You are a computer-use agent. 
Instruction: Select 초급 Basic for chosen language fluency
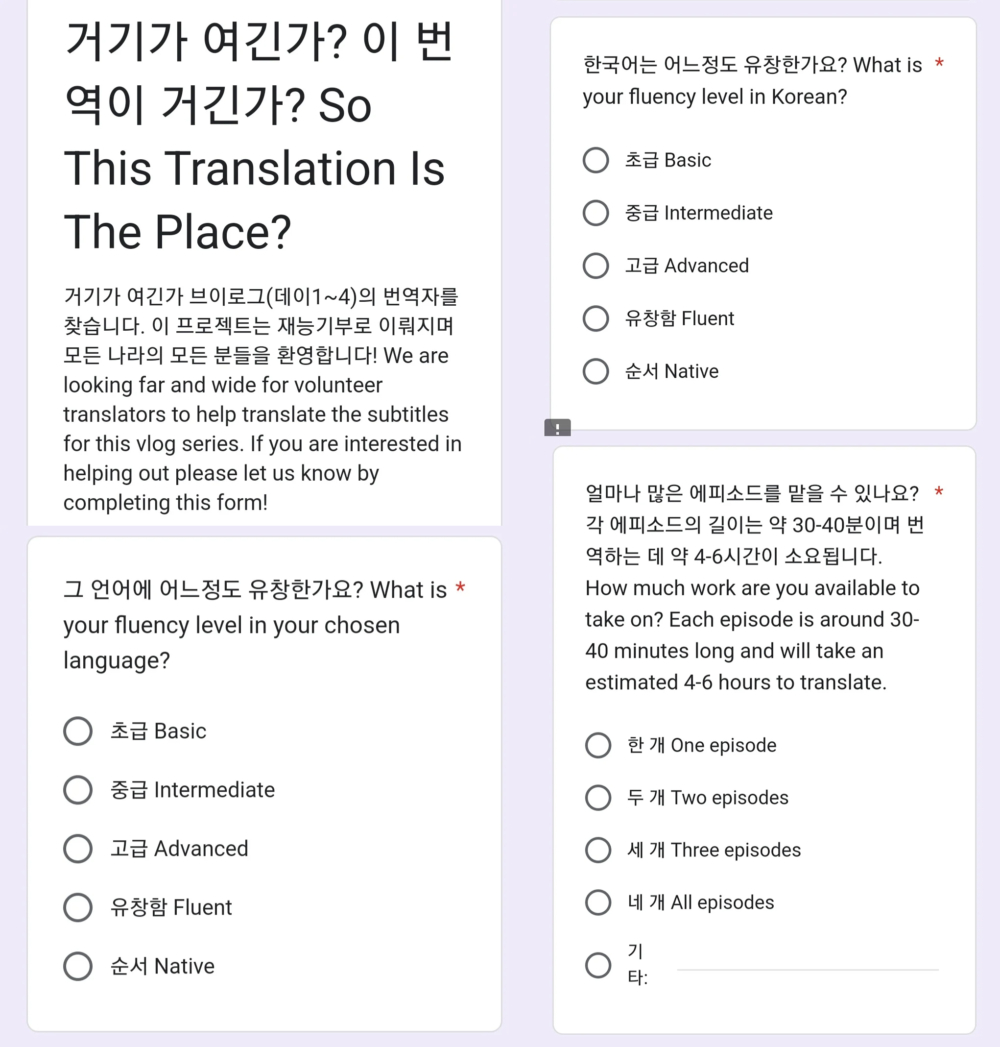tap(78, 731)
